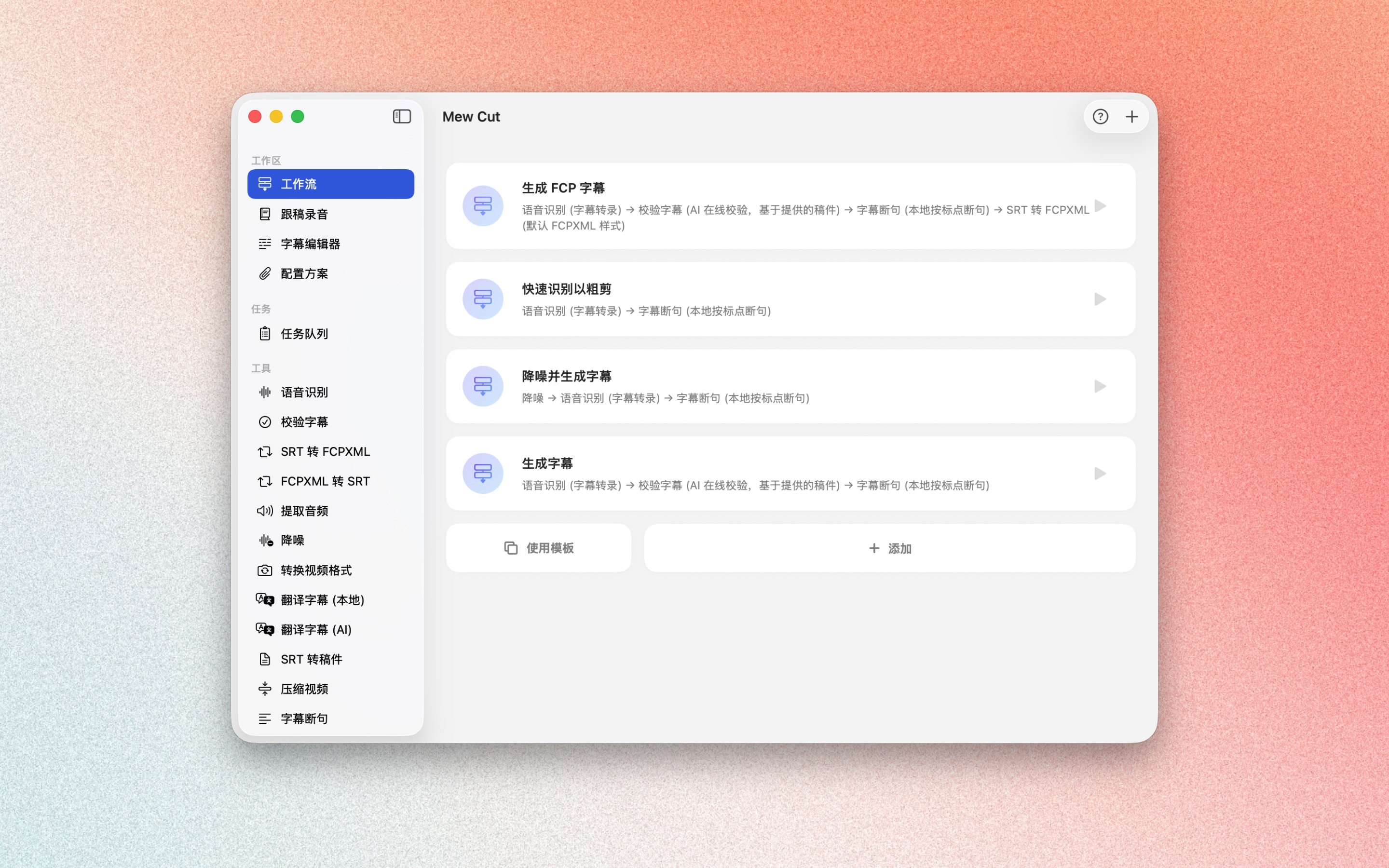Viewport: 1389px width, 868px height.
Task: Click the 任务队列 clipboard icon
Action: pos(265,334)
